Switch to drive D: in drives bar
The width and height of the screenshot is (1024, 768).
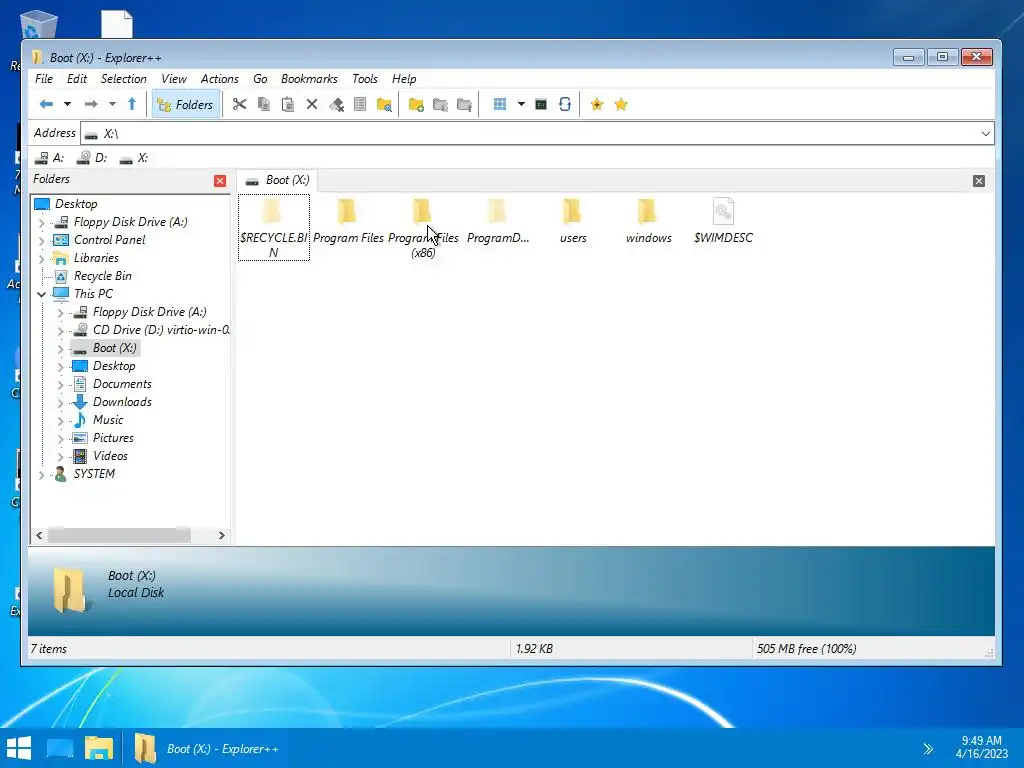92,158
